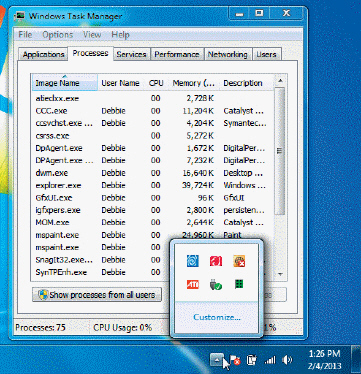This screenshot has width=361, height=374.
Task: Sort by the Image Name column header
Action: (x=65, y=83)
